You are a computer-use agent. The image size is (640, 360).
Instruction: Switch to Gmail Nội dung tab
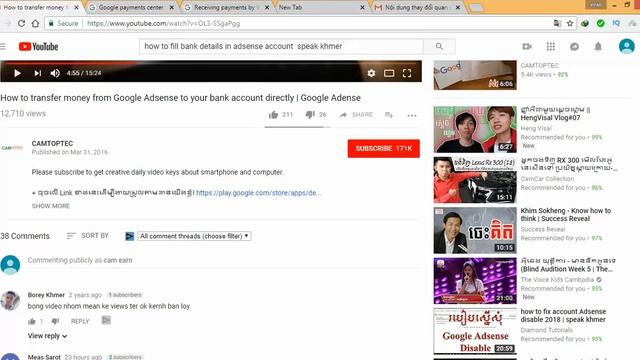point(416,7)
